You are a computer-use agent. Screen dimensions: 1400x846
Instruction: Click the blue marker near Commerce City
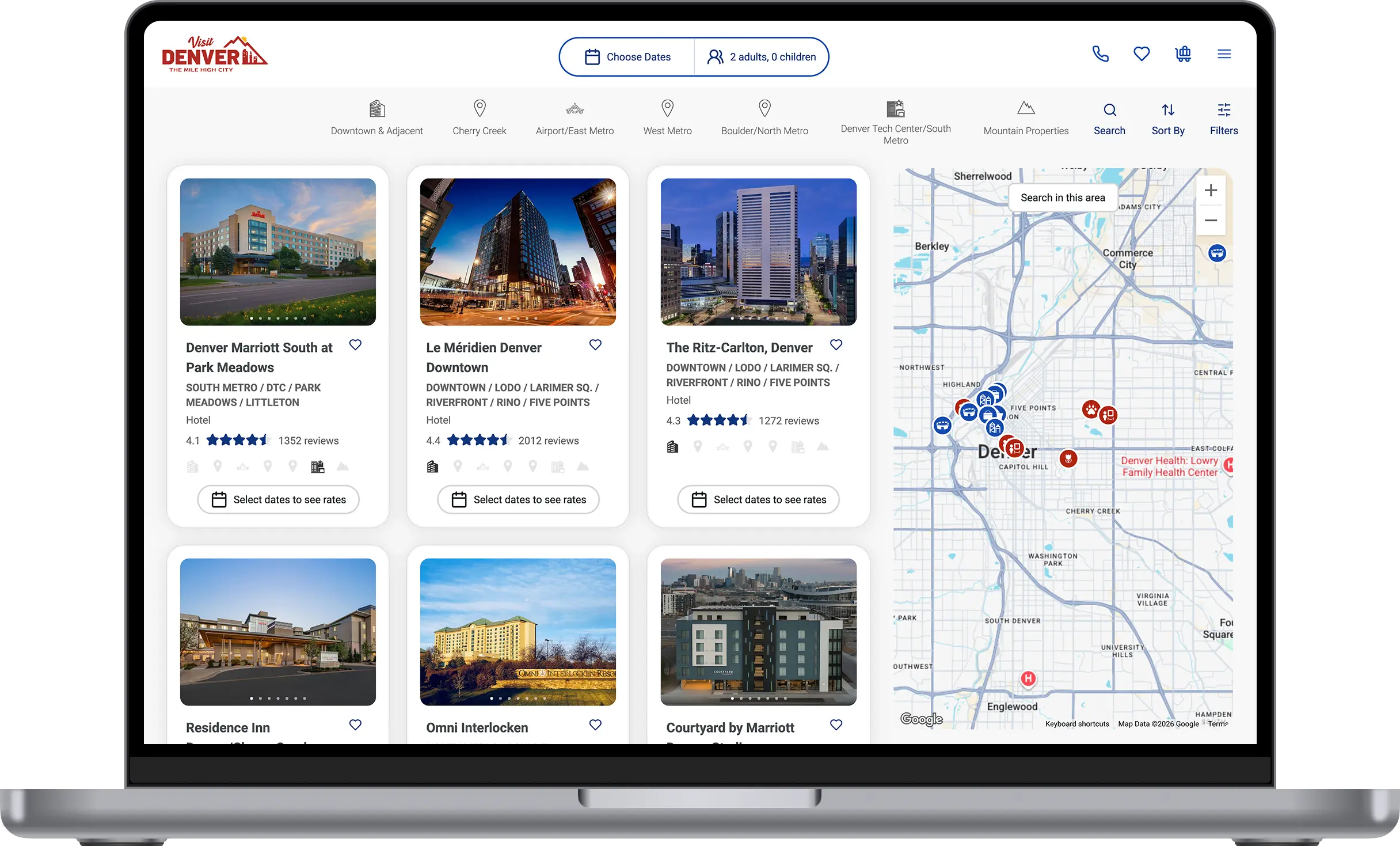pyautogui.click(x=1217, y=253)
